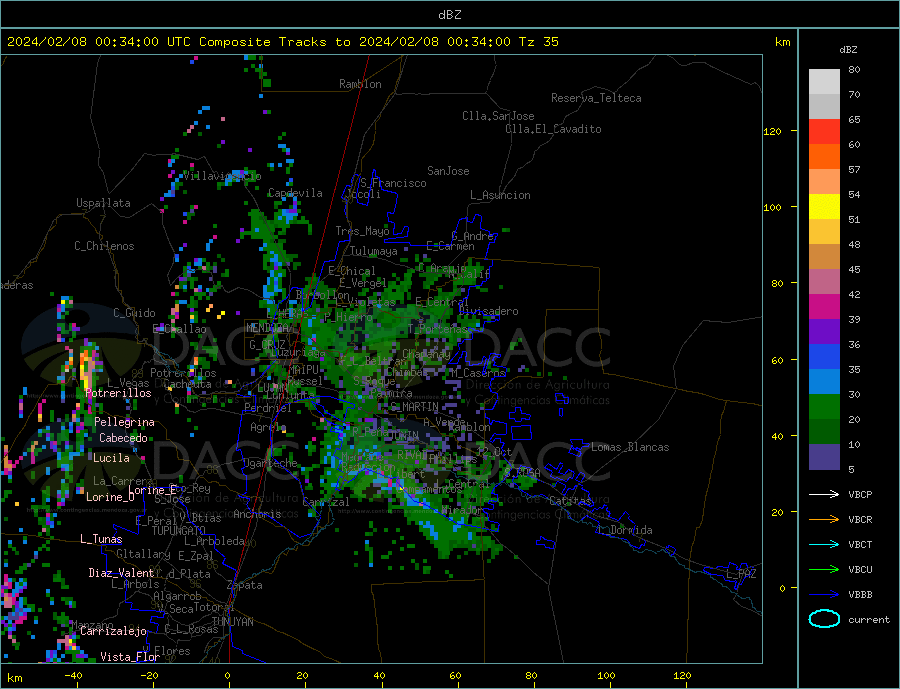Click the 'Zapata' map label
The height and width of the screenshot is (689, 900).
(244, 585)
